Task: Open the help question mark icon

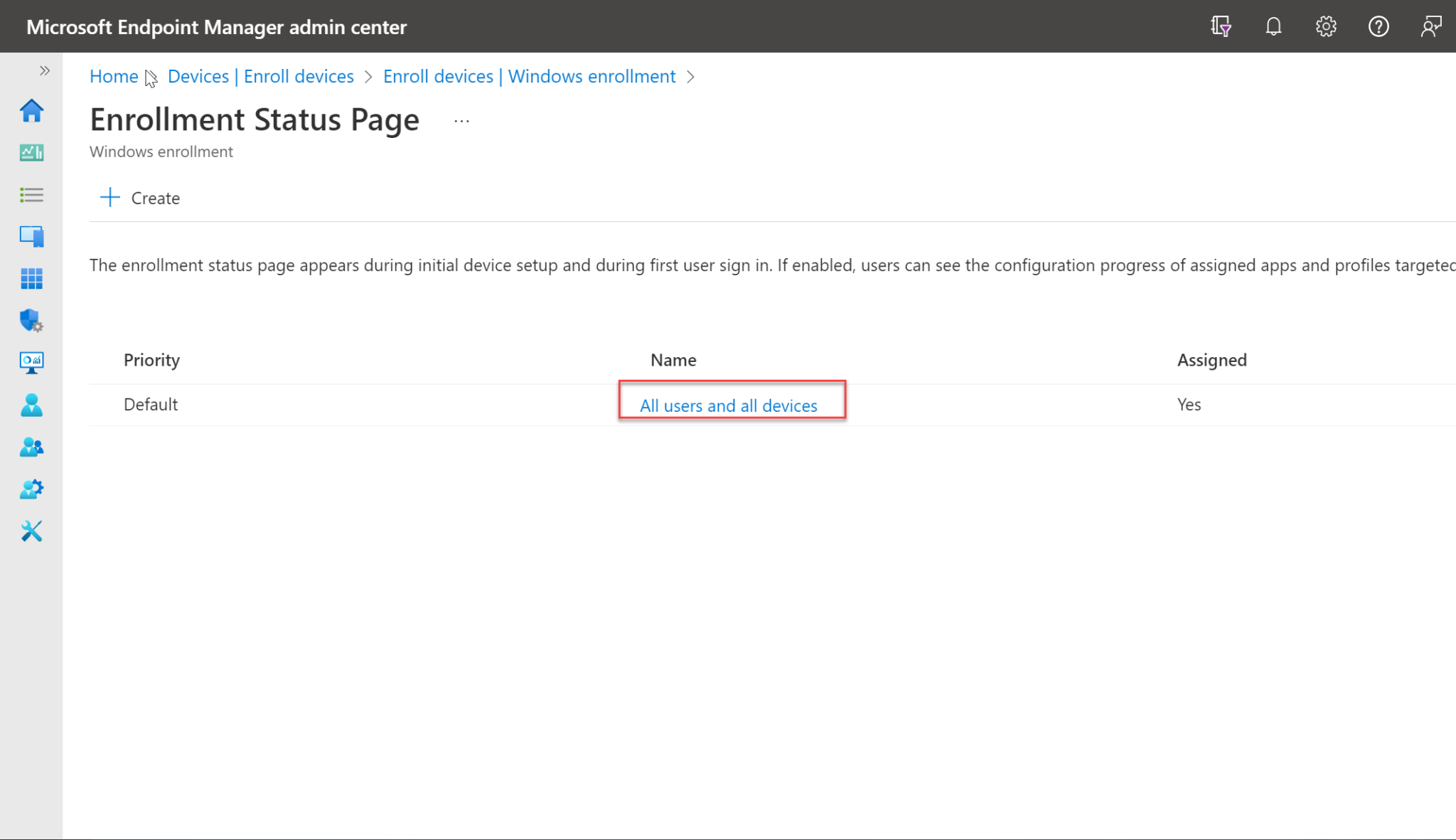Action: (x=1378, y=26)
